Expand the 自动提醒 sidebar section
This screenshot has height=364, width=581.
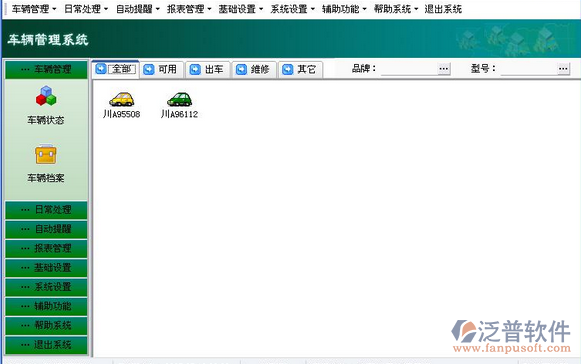point(46,229)
